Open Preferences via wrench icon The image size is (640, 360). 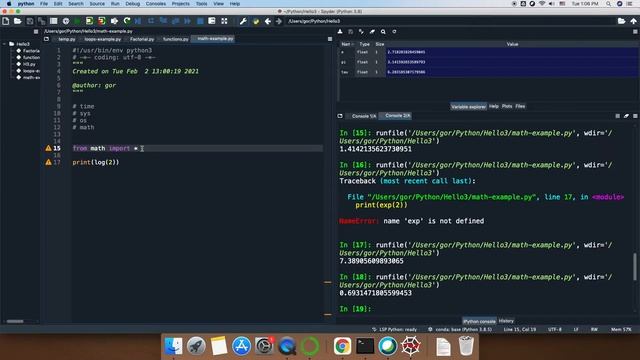pyautogui.click(x=243, y=21)
